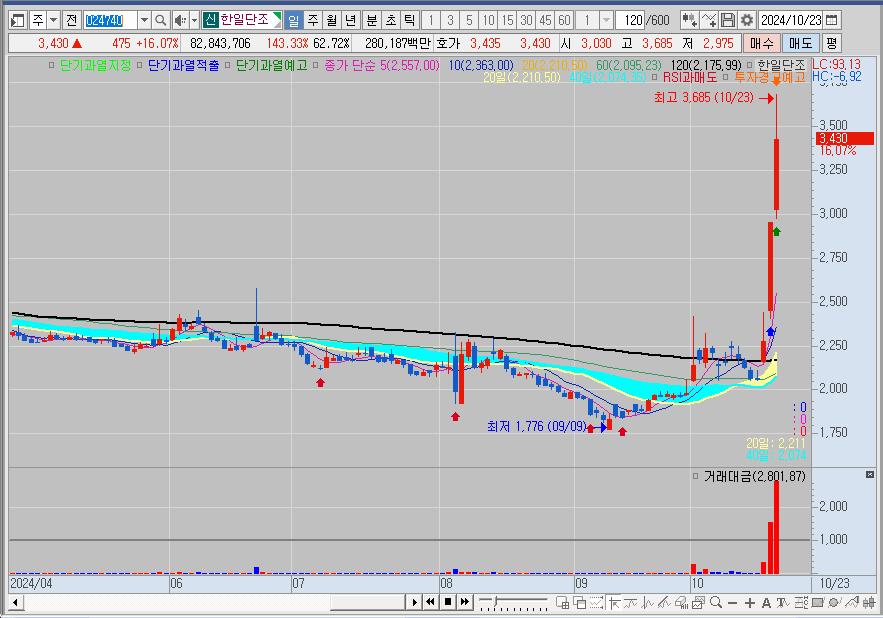Open chart settings gear icon

tap(747, 21)
